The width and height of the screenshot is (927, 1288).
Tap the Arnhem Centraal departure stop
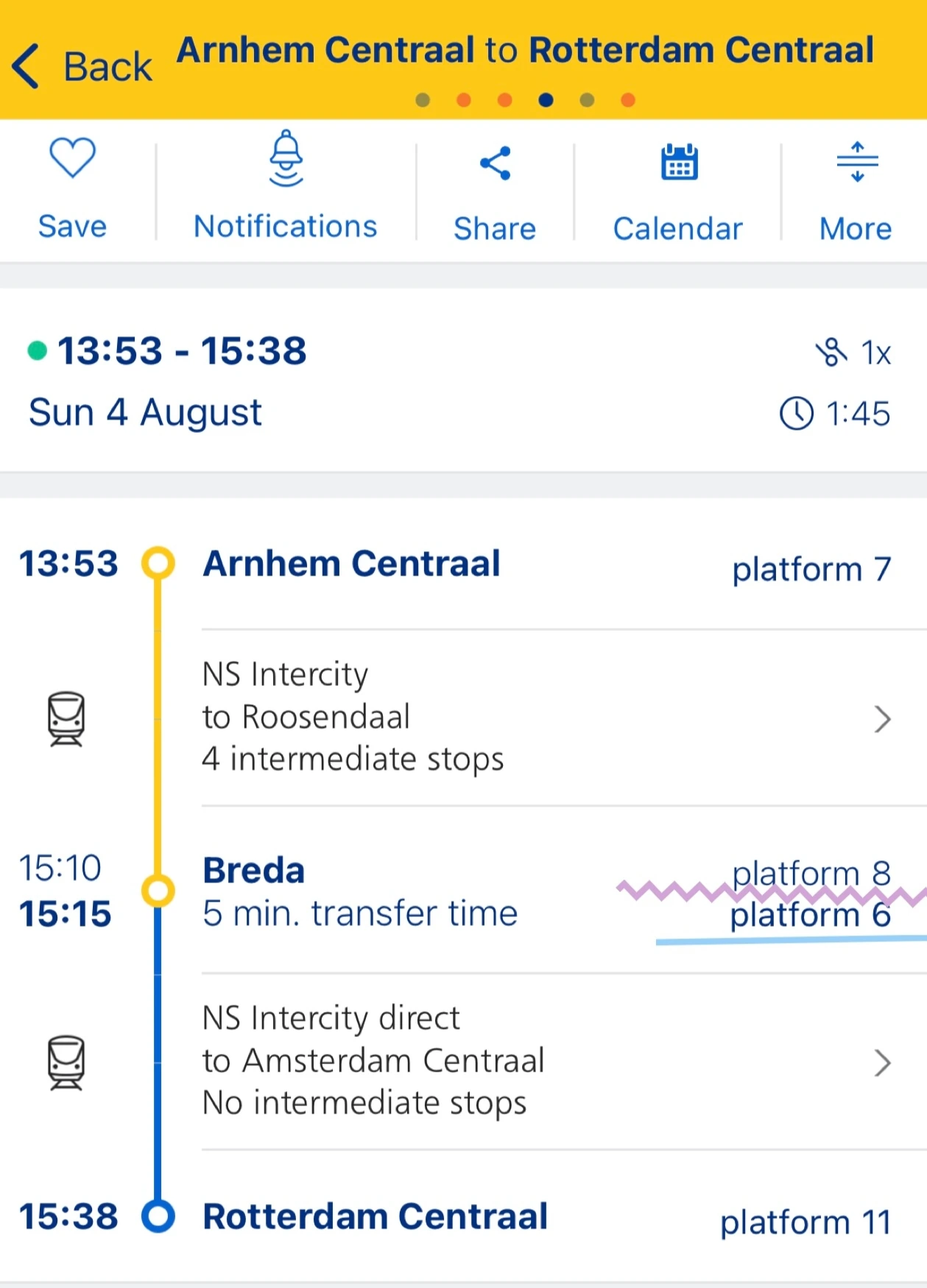coord(351,565)
